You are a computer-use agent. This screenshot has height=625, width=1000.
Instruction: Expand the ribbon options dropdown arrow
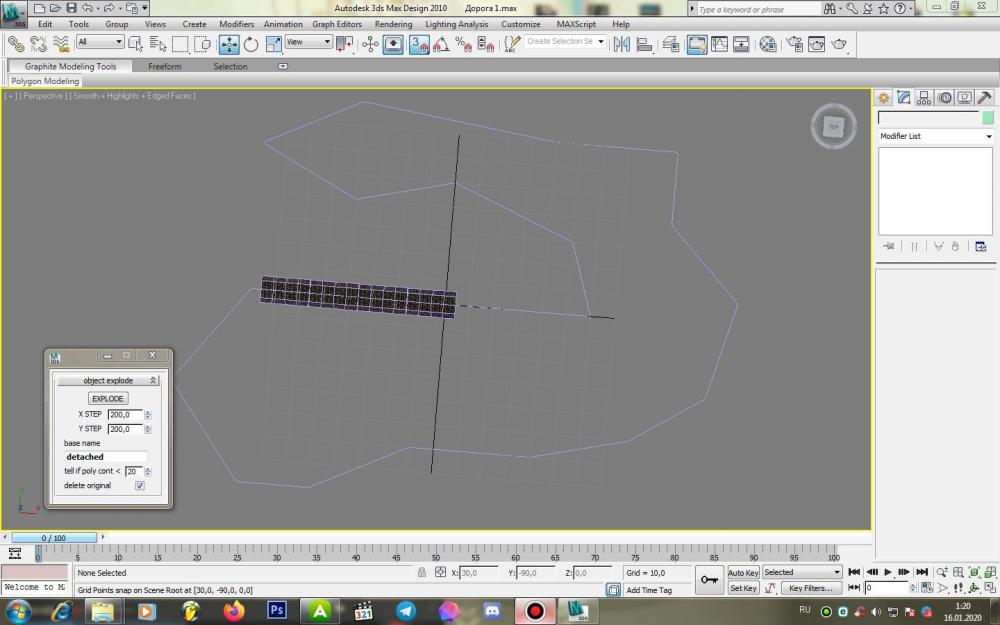tap(283, 66)
